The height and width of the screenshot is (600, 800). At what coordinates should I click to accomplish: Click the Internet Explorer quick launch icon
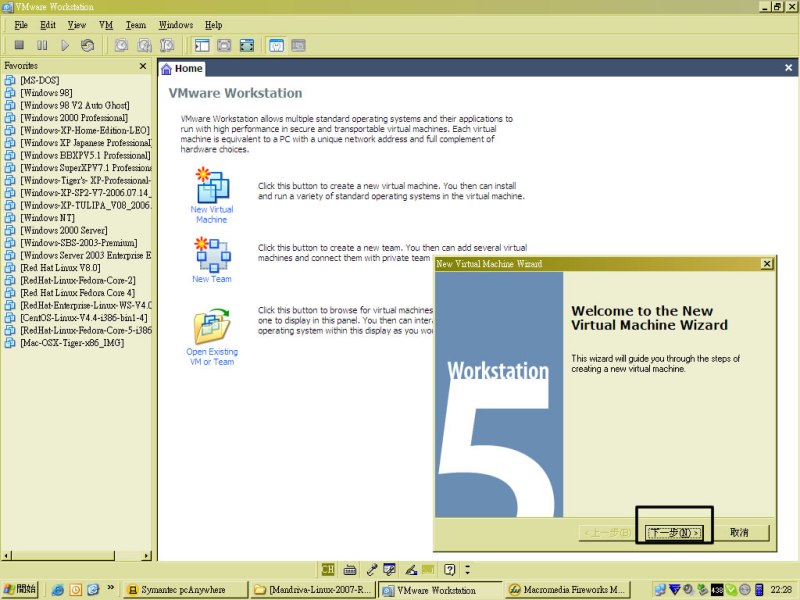click(x=58, y=590)
